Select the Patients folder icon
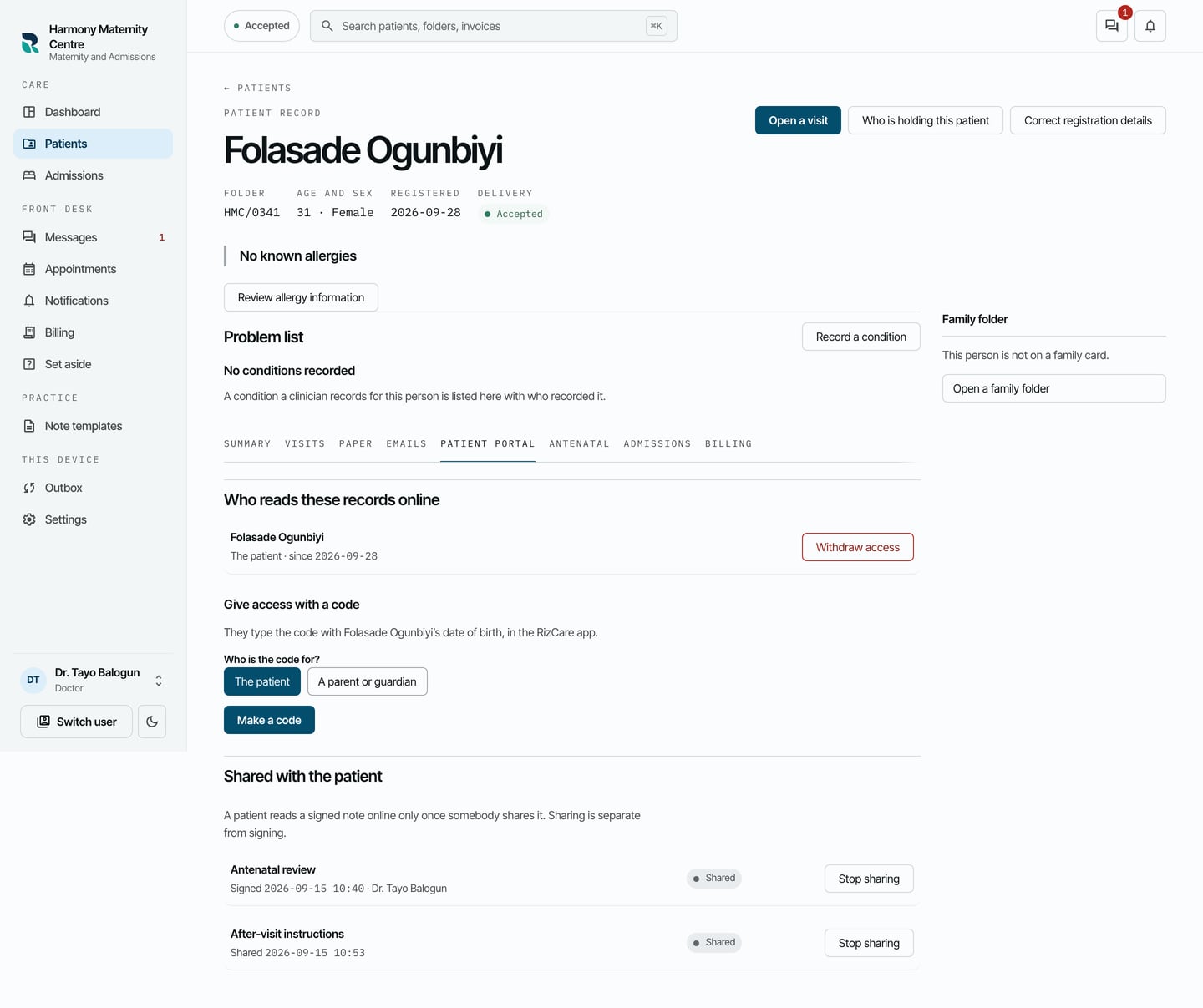Viewport: 1203px width, 1008px height. [x=29, y=144]
